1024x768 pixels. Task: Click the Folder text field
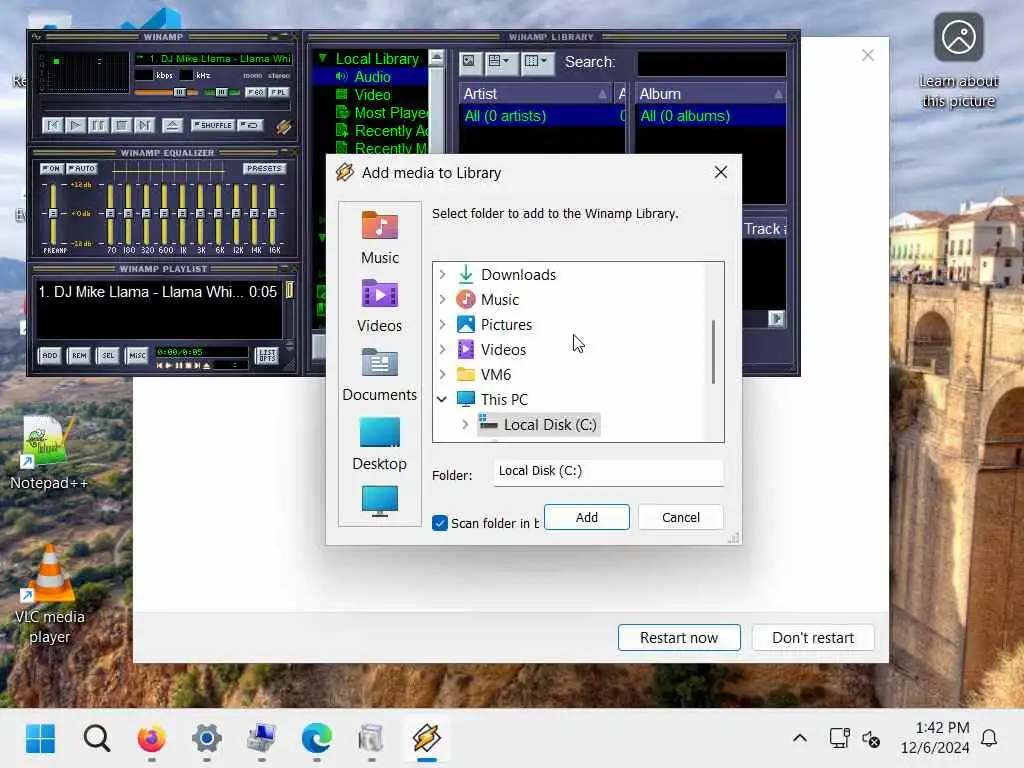coord(608,472)
